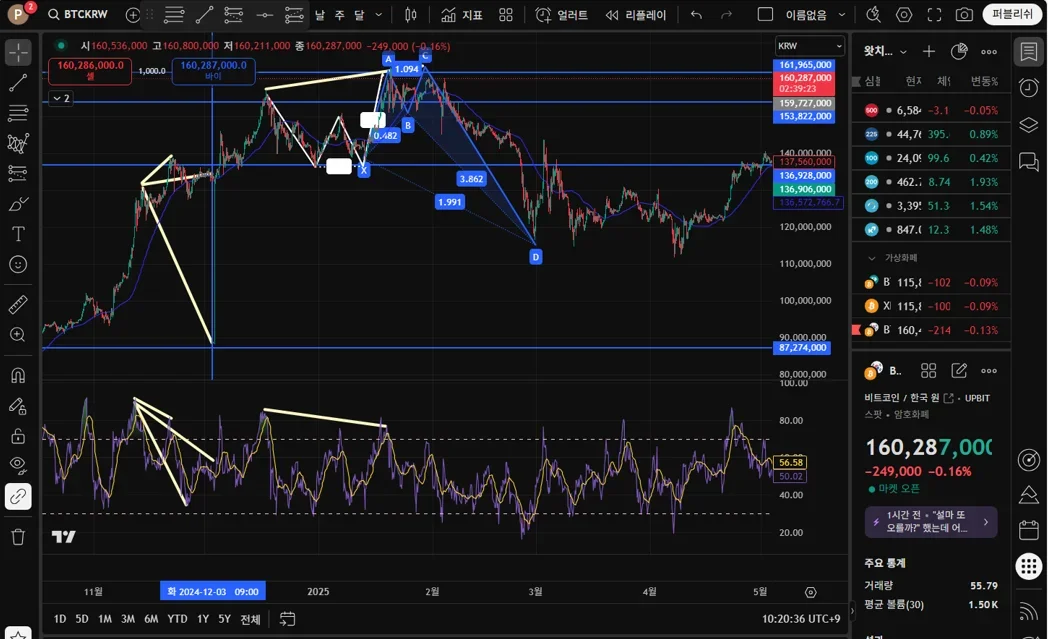Open the 리플레이 bar replay
The height and width of the screenshot is (639, 1048).
click(636, 15)
